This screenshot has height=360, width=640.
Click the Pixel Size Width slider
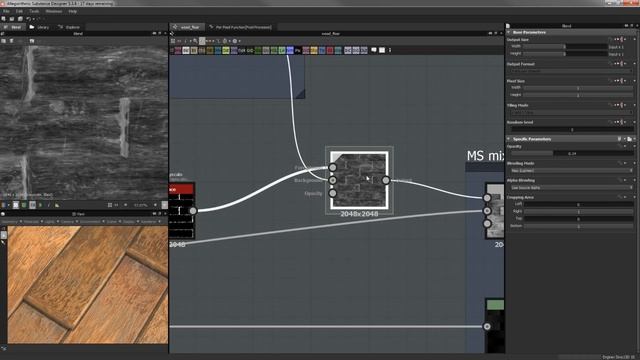click(x=578, y=88)
